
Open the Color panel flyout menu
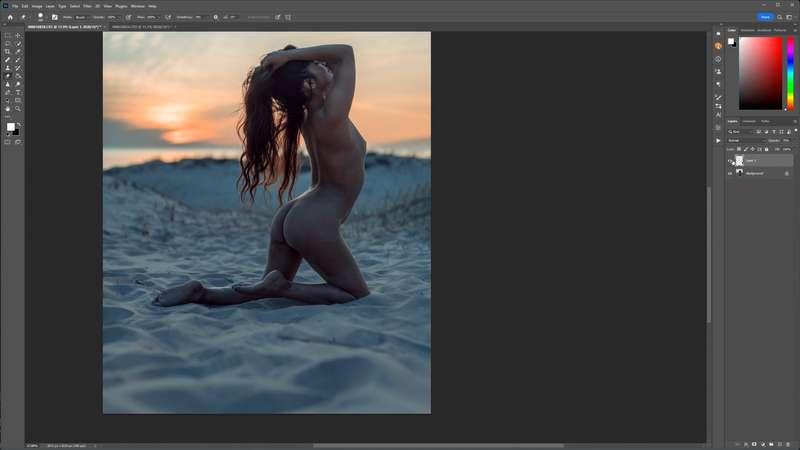point(795,31)
